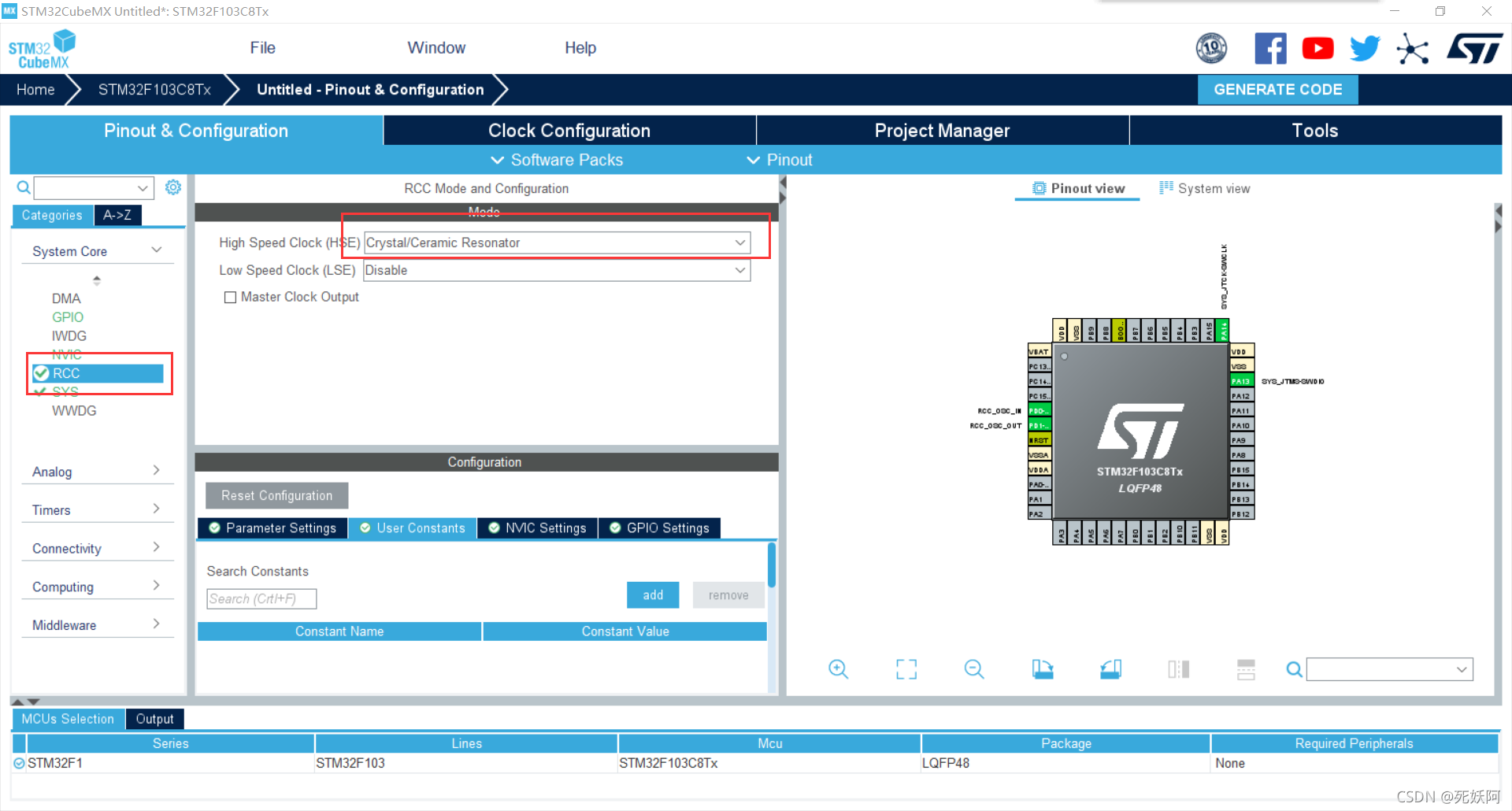Select IWDG in System Core list
This screenshot has height=811, width=1512.
pyautogui.click(x=69, y=336)
